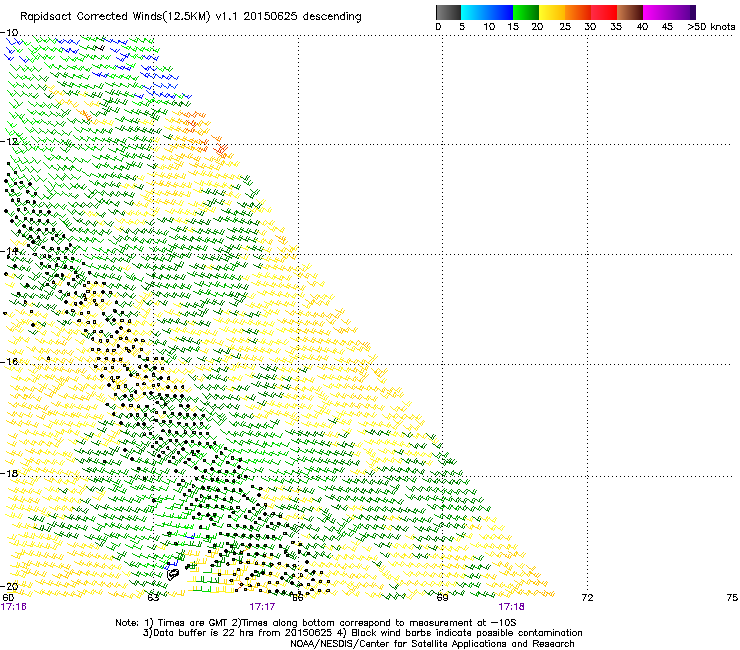Click the '>50 knots' legend label
This screenshot has width=740, height=650.
pyautogui.click(x=711, y=27)
